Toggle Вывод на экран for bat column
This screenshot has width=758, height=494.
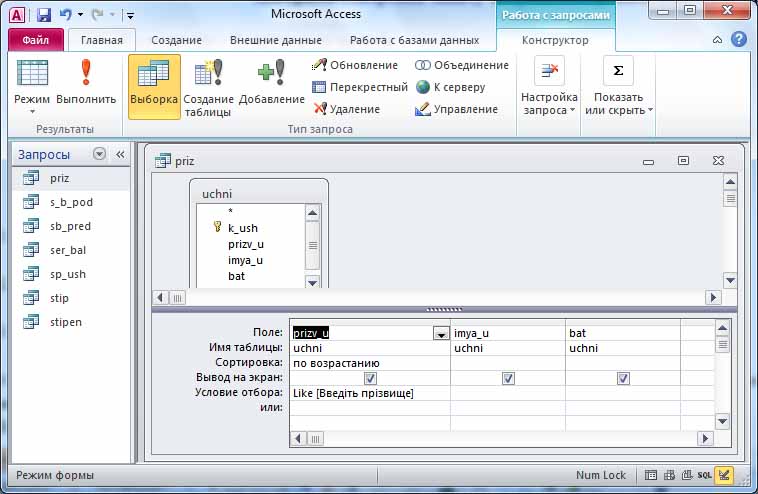click(x=623, y=378)
